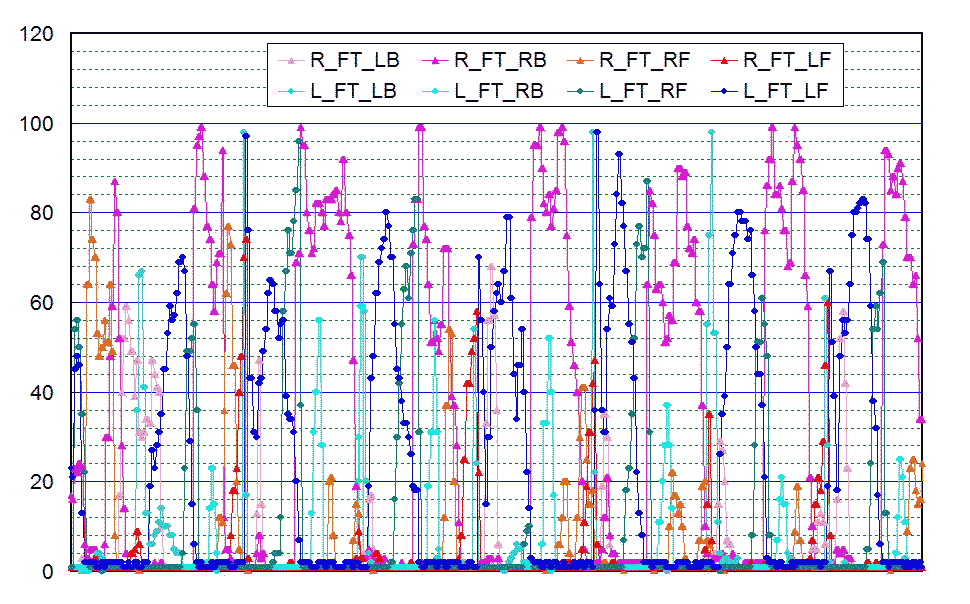
Task: Click the 100 label on the vertical axis
Action: [38, 124]
